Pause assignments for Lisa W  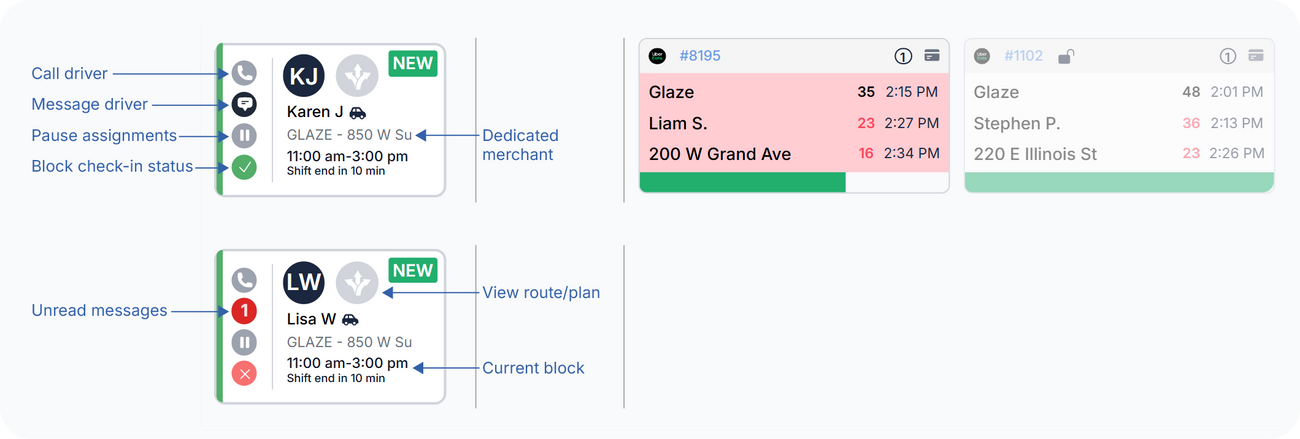pos(244,343)
